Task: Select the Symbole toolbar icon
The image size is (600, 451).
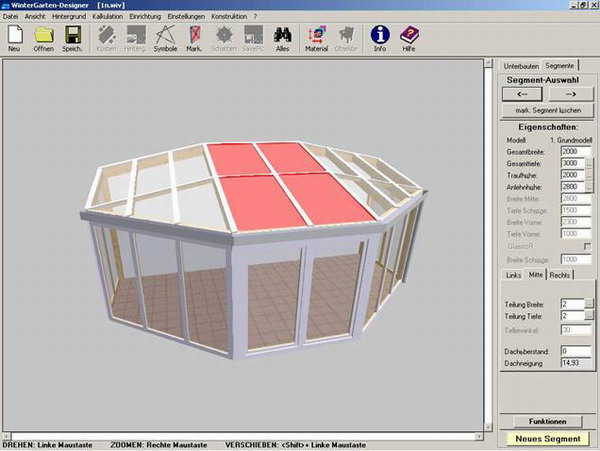Action: tap(165, 37)
